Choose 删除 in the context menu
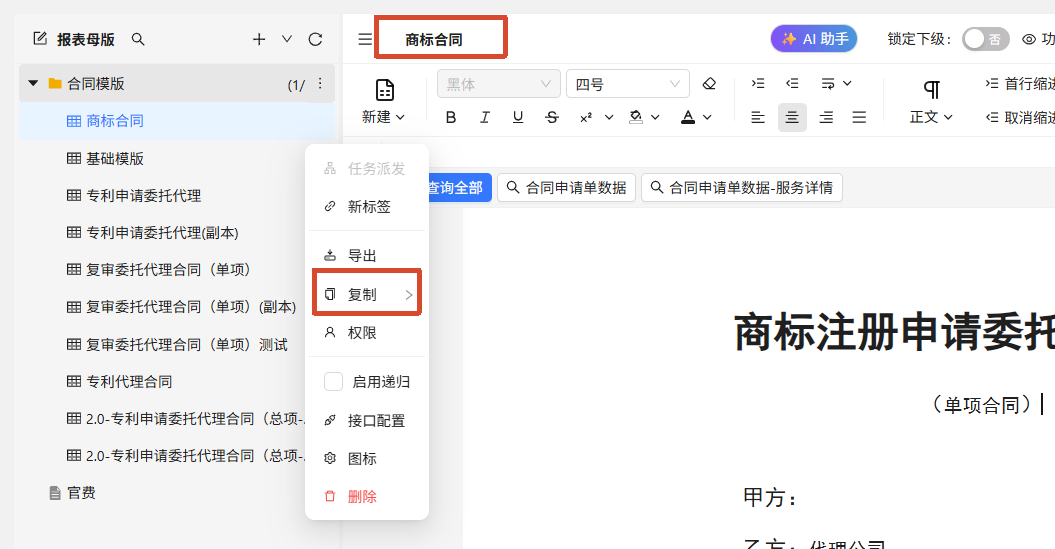 point(367,497)
